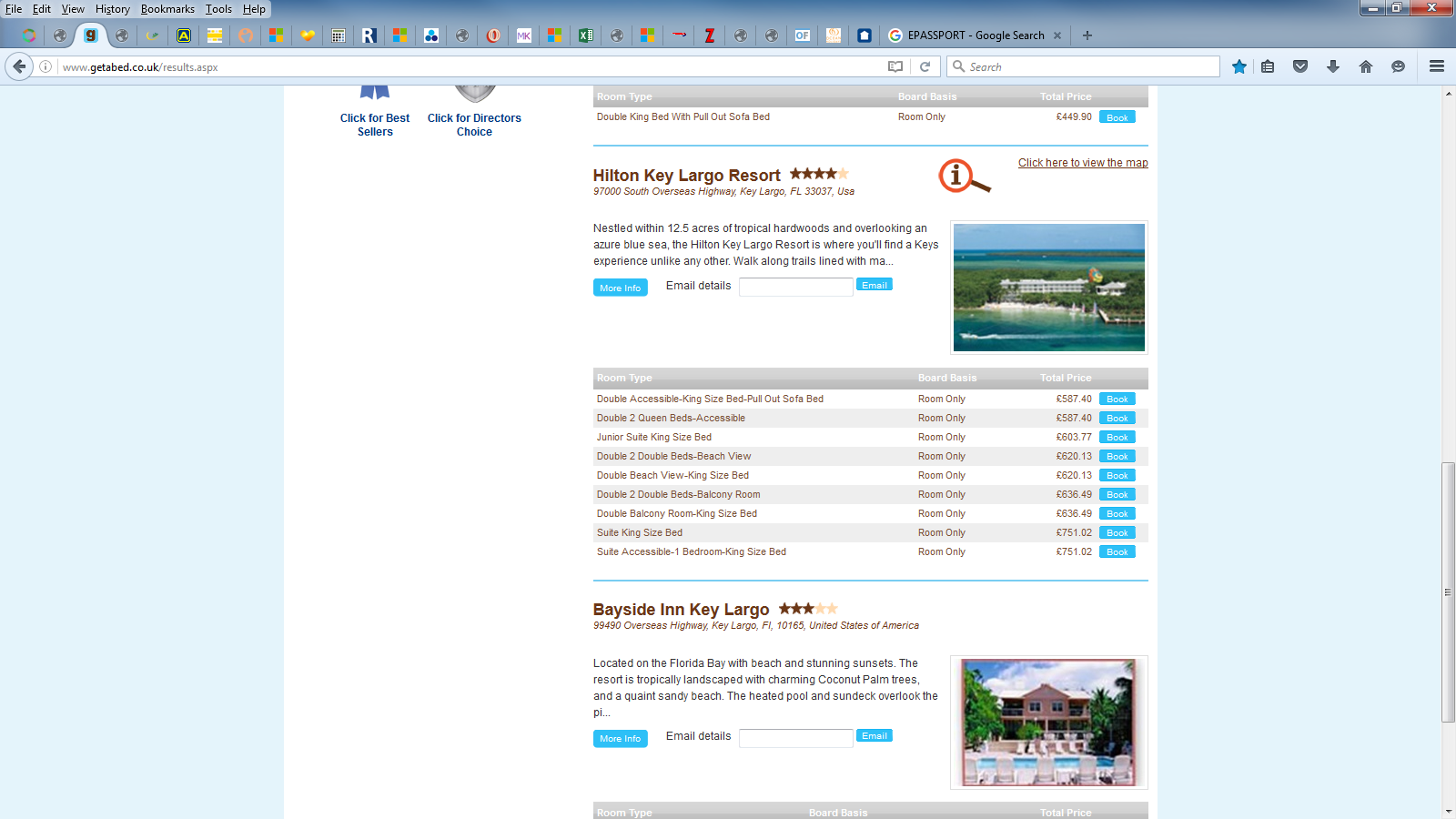Open the Hilton Key Largo Resort photo
The height and width of the screenshot is (819, 1456).
[1049, 288]
